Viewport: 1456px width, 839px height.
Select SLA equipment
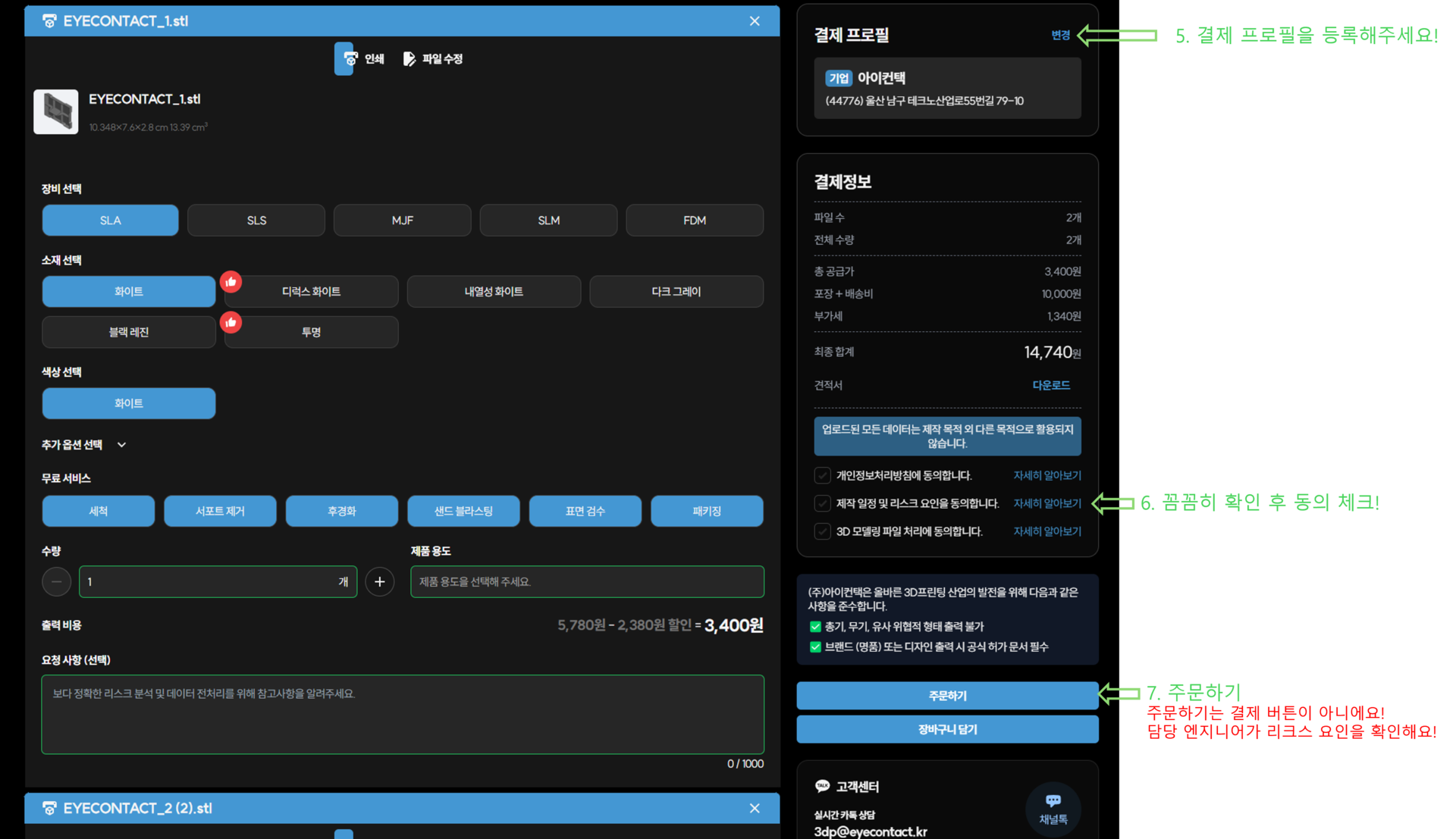coord(111,221)
